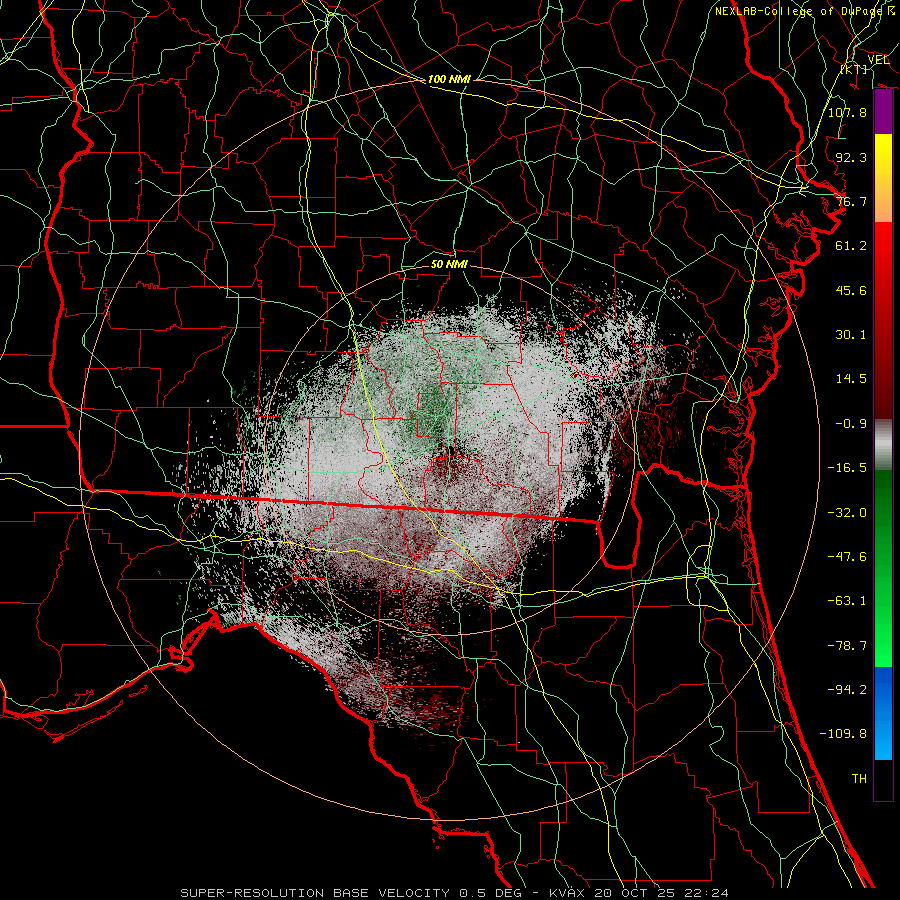Click the 45.6 velocity legend value
Viewport: 900px width, 900px height.
pyautogui.click(x=851, y=290)
